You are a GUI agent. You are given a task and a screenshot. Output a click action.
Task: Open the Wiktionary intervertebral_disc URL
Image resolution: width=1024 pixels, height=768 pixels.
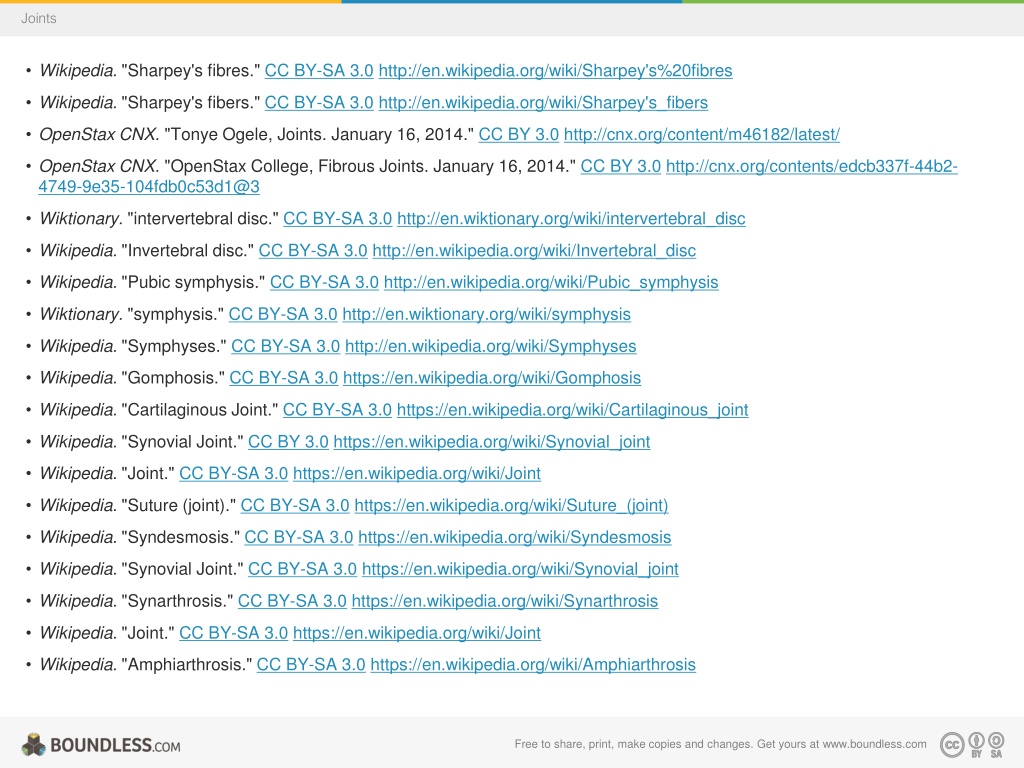pos(571,219)
